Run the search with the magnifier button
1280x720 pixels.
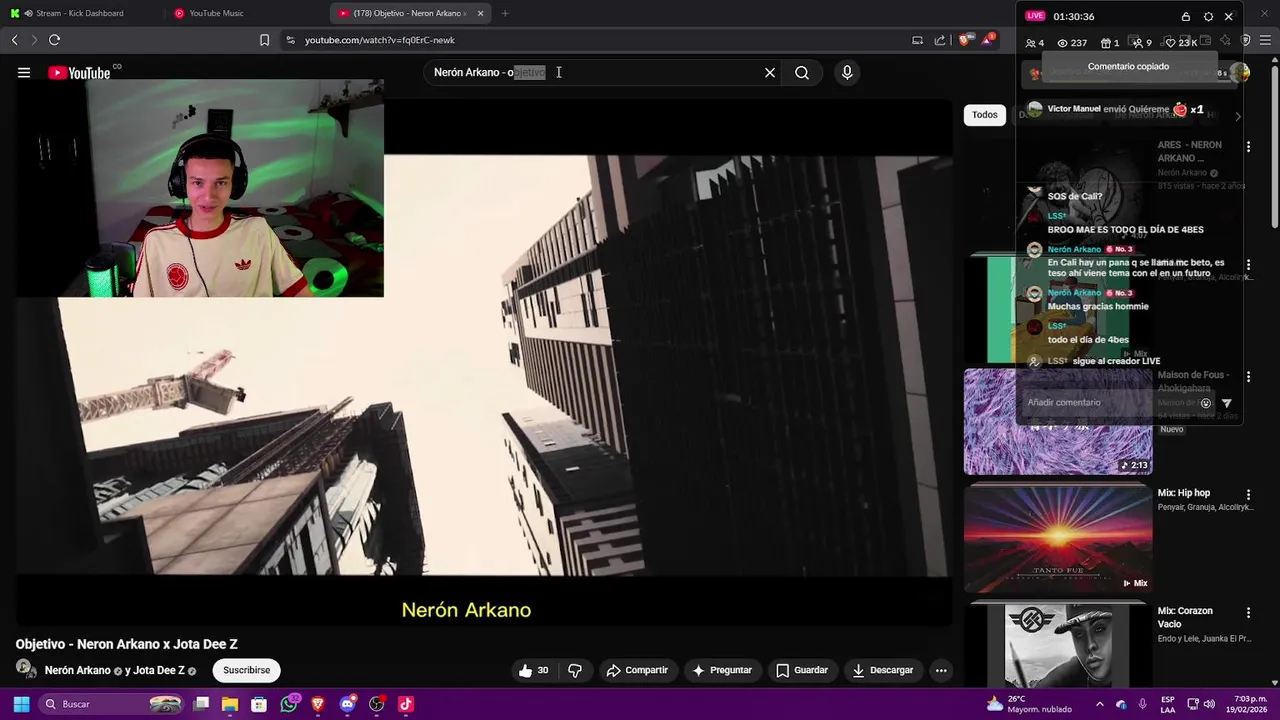[802, 72]
